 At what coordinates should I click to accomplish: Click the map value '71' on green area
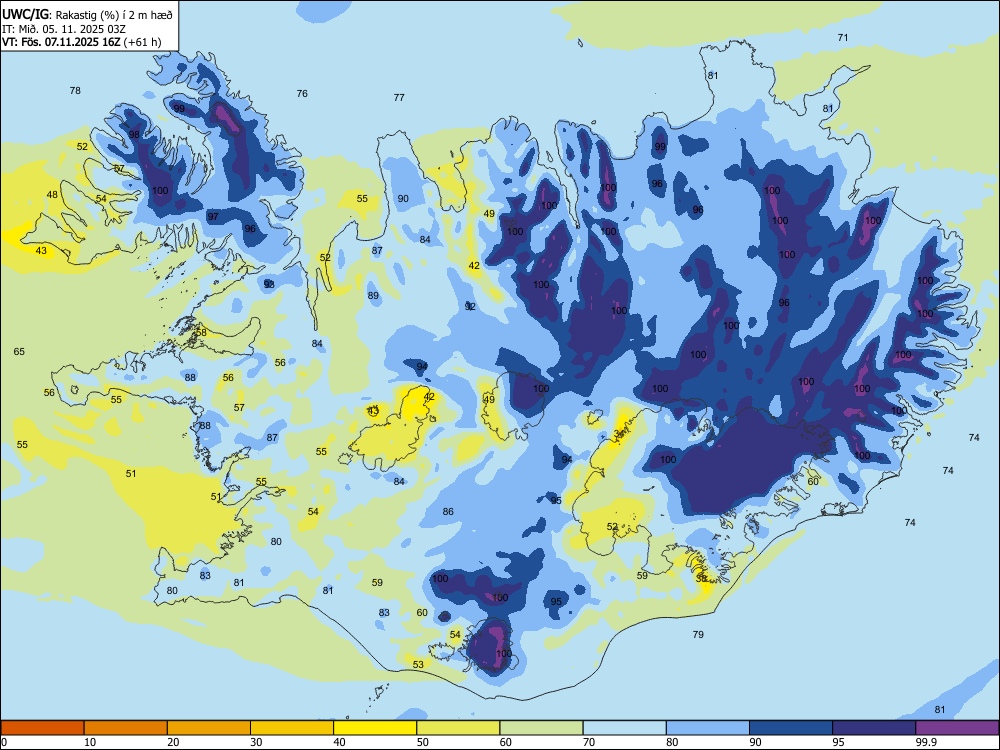point(843,38)
